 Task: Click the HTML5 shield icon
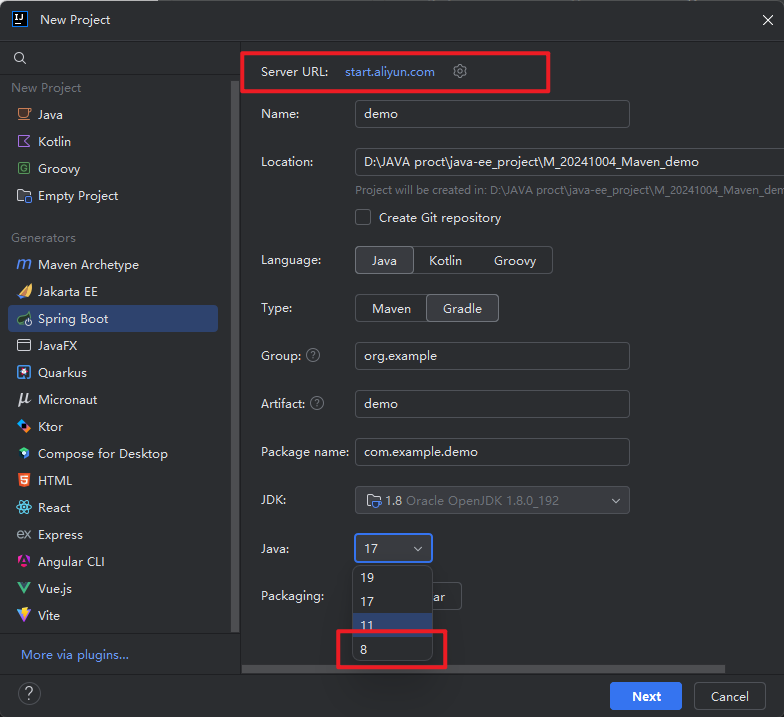pyautogui.click(x=24, y=480)
